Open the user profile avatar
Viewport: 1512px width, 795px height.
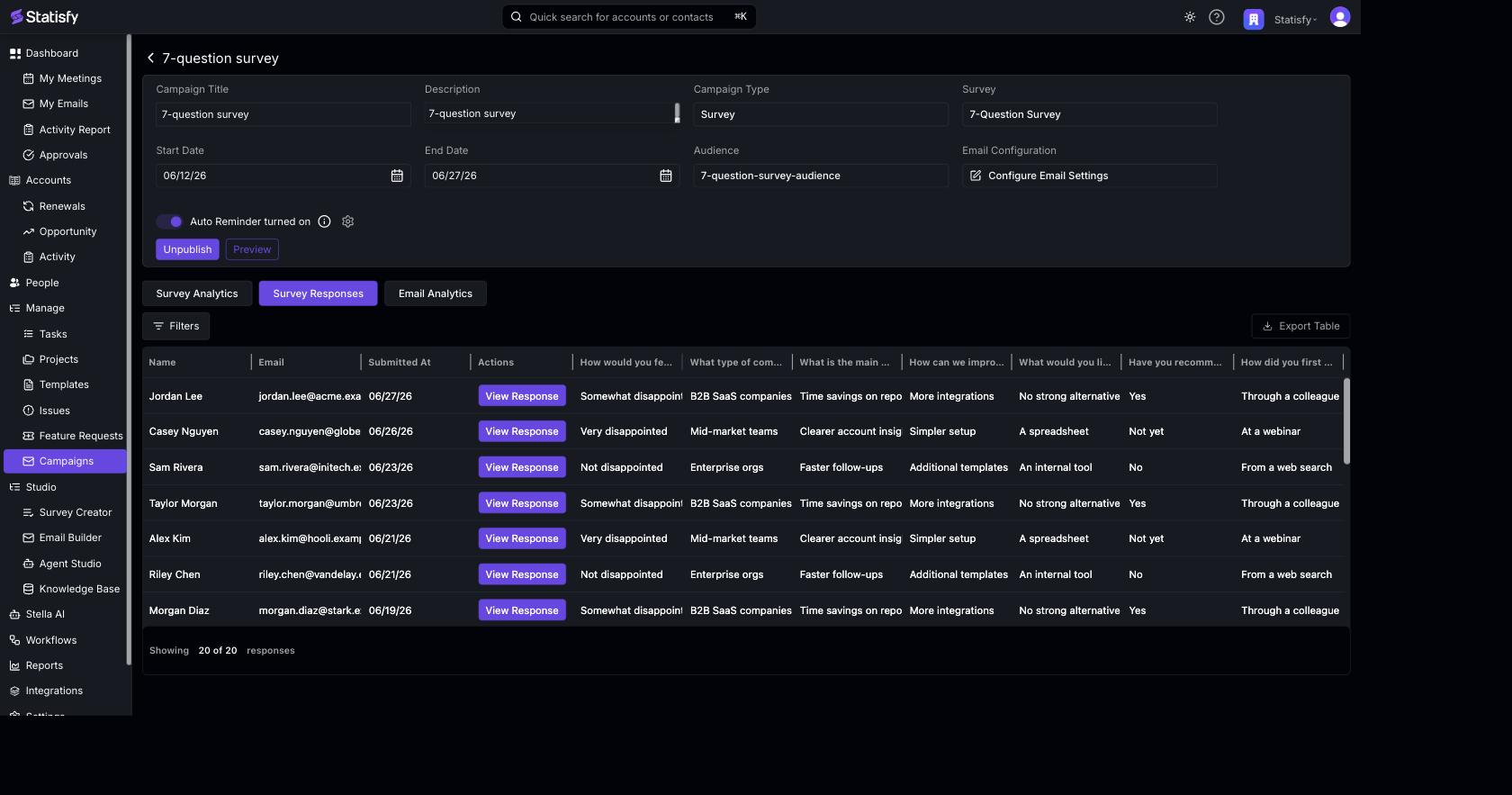[x=1340, y=17]
